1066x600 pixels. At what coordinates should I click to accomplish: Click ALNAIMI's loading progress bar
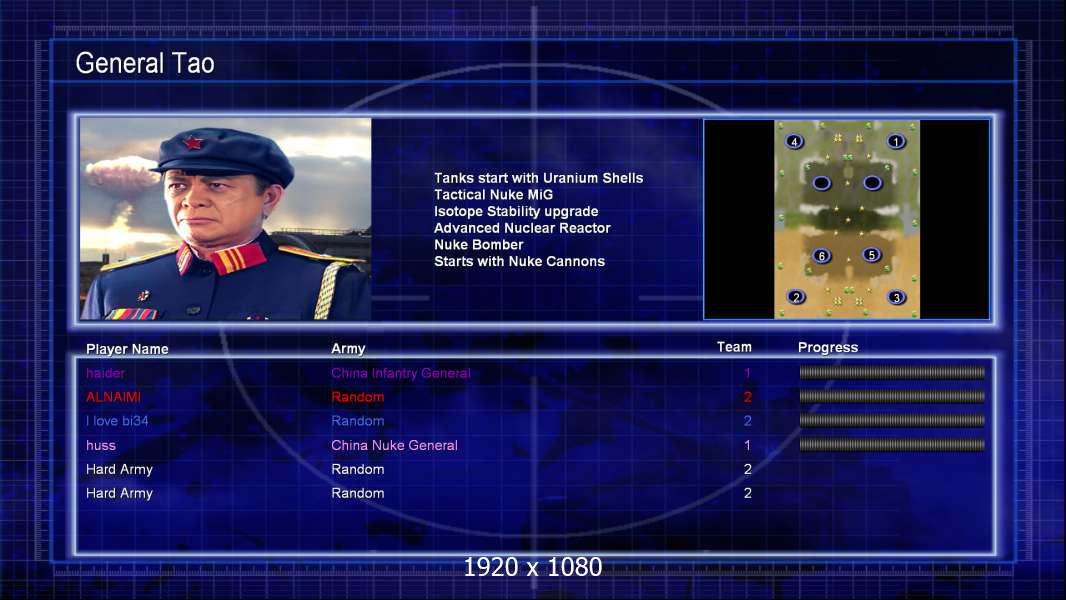[892, 396]
